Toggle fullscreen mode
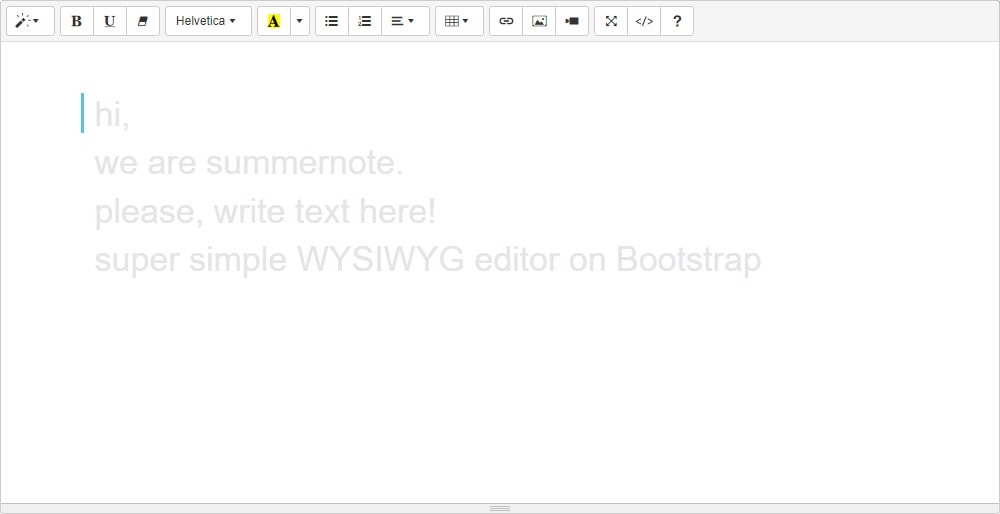1000x514 pixels. click(x=611, y=21)
